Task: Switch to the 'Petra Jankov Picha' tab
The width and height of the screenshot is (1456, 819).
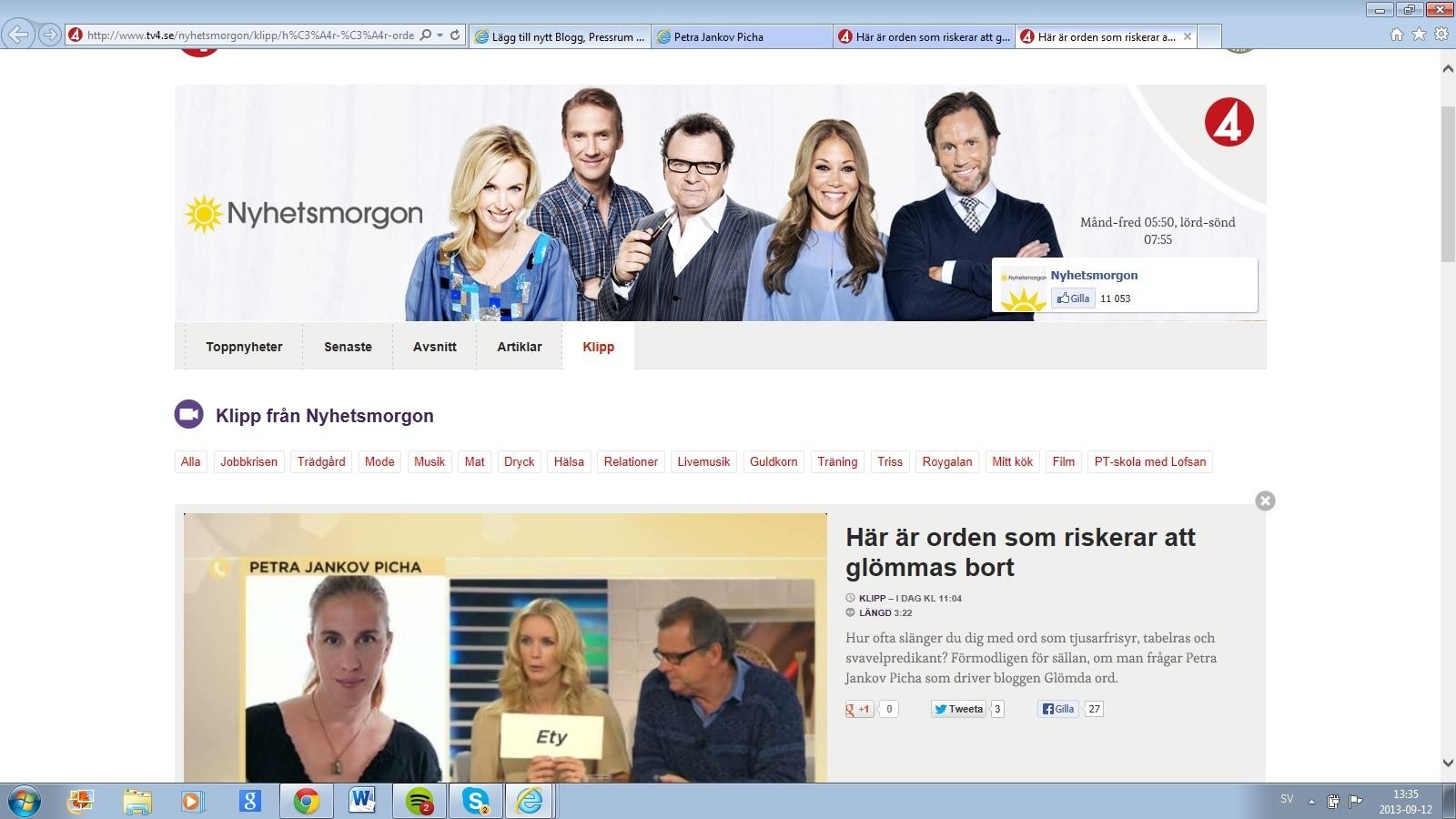Action: pos(742,36)
